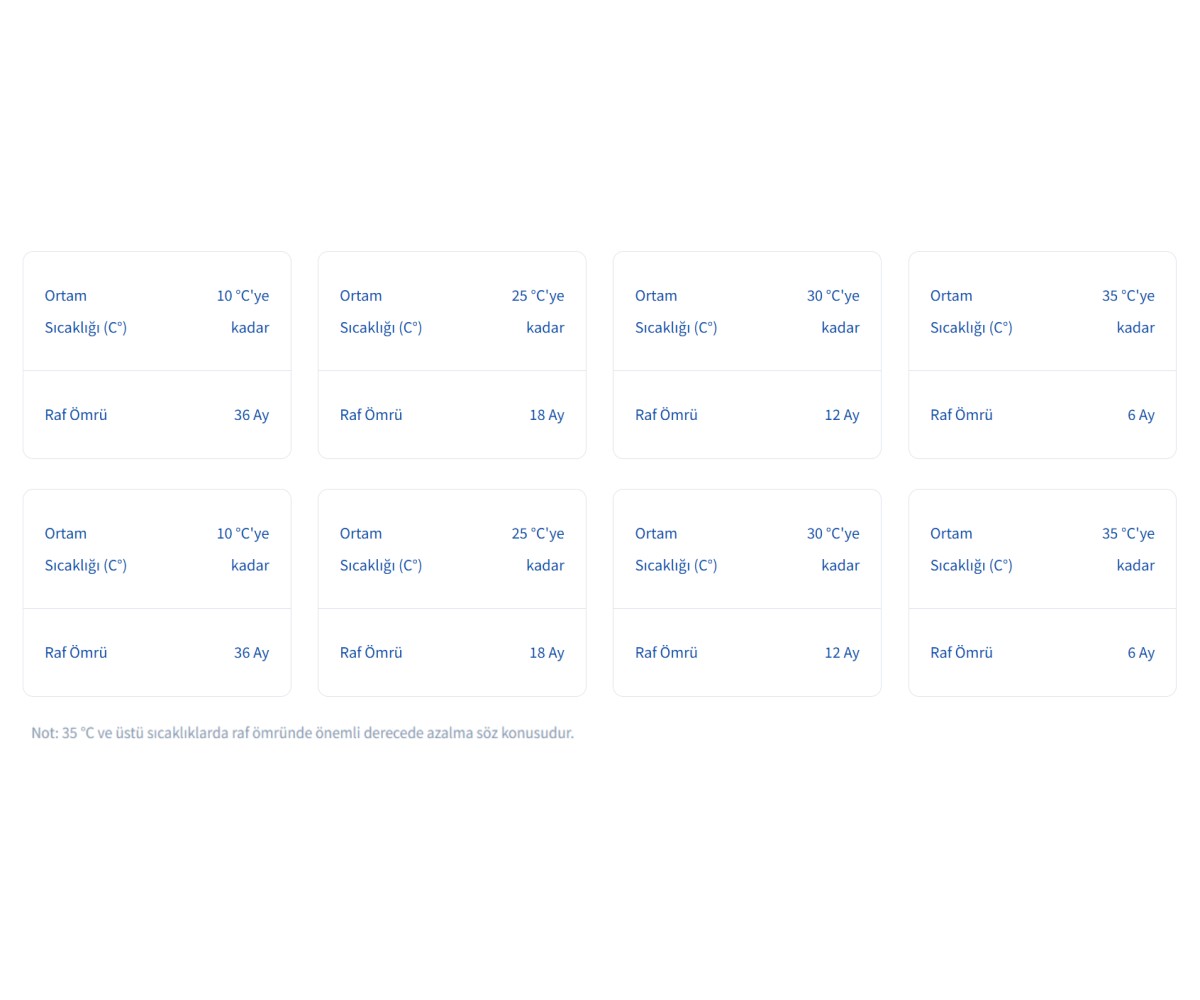Click "36 Ay" value in the second row
The width and height of the screenshot is (1200, 1000).
[251, 653]
